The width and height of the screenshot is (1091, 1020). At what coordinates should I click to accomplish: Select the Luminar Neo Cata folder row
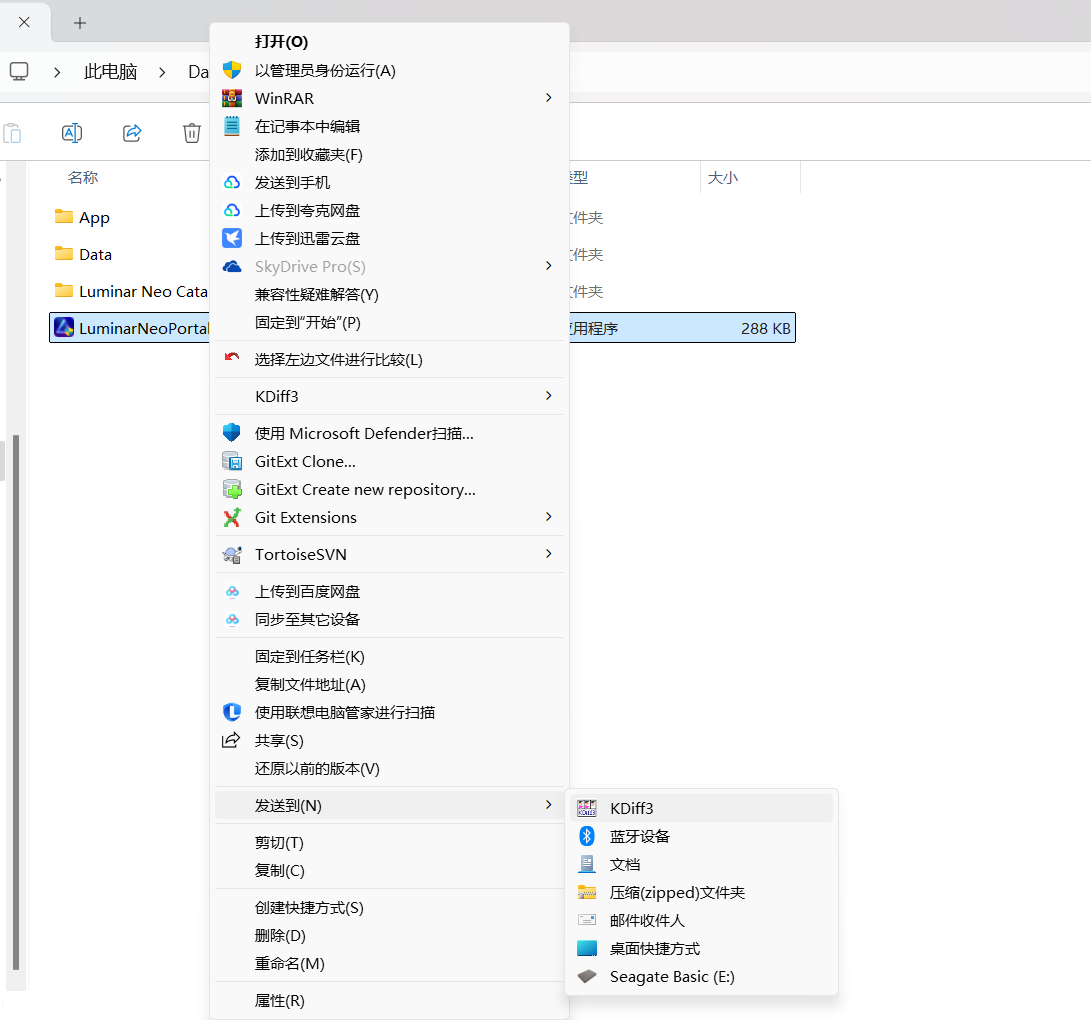(x=129, y=291)
